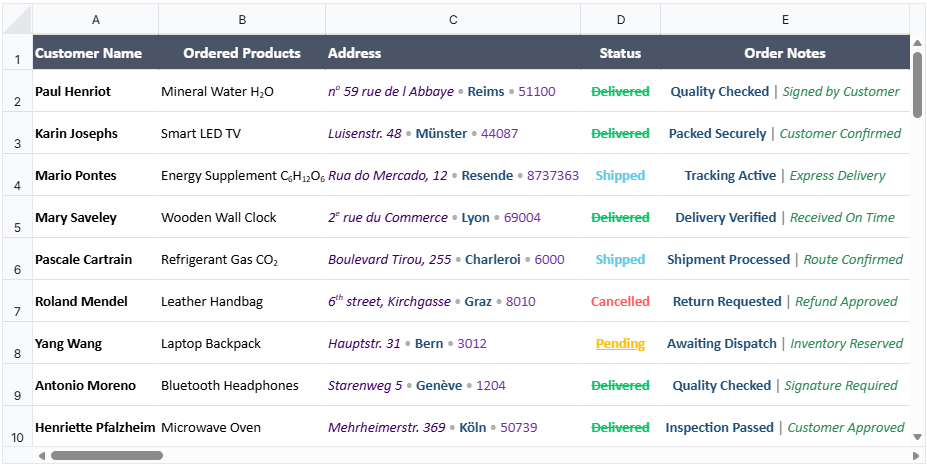This screenshot has height=467, width=927.
Task: Click the horizontal scrollbar thumb
Action: click(106, 456)
